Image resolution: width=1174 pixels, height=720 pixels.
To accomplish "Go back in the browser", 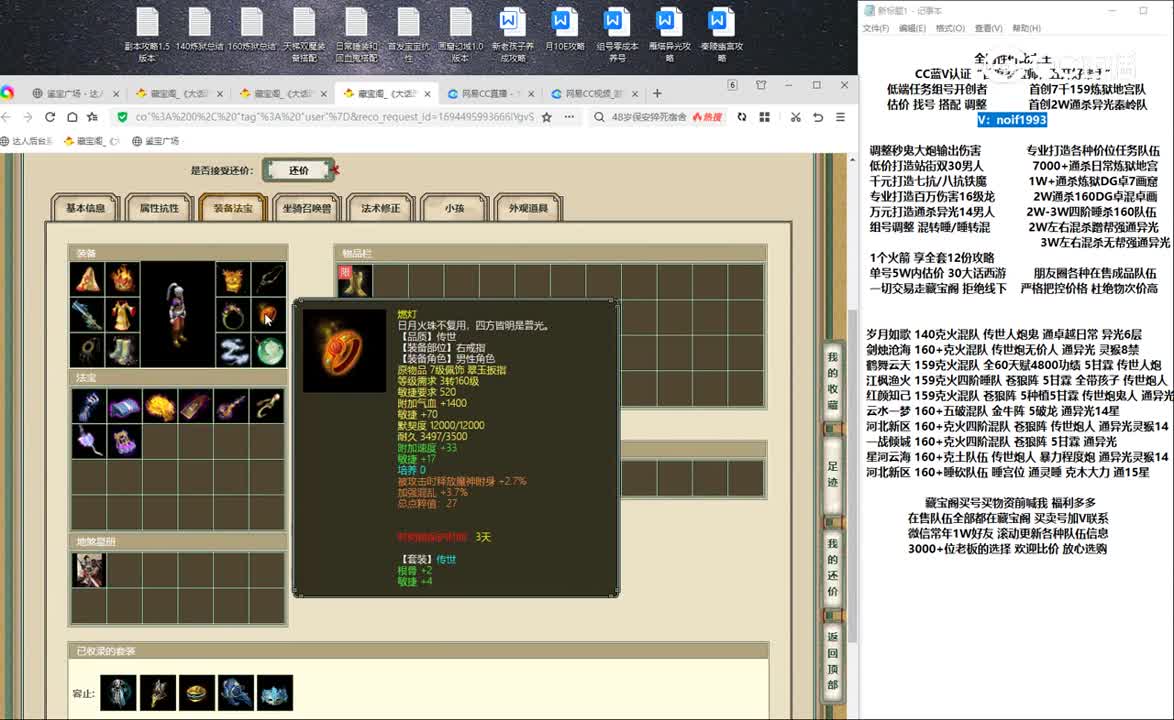I will [7, 117].
